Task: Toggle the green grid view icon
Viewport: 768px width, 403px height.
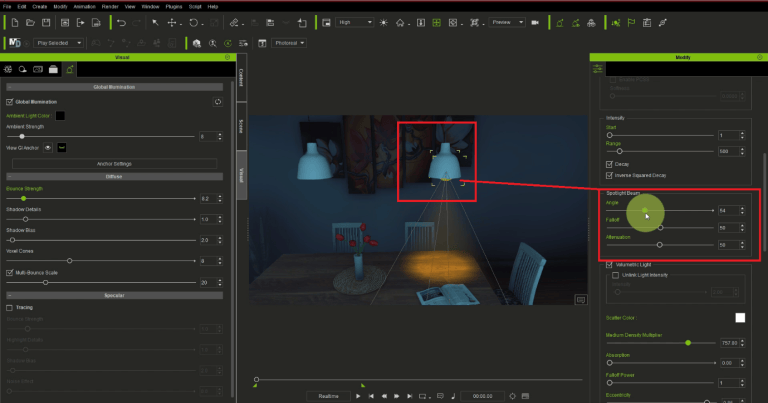Action: (x=436, y=23)
